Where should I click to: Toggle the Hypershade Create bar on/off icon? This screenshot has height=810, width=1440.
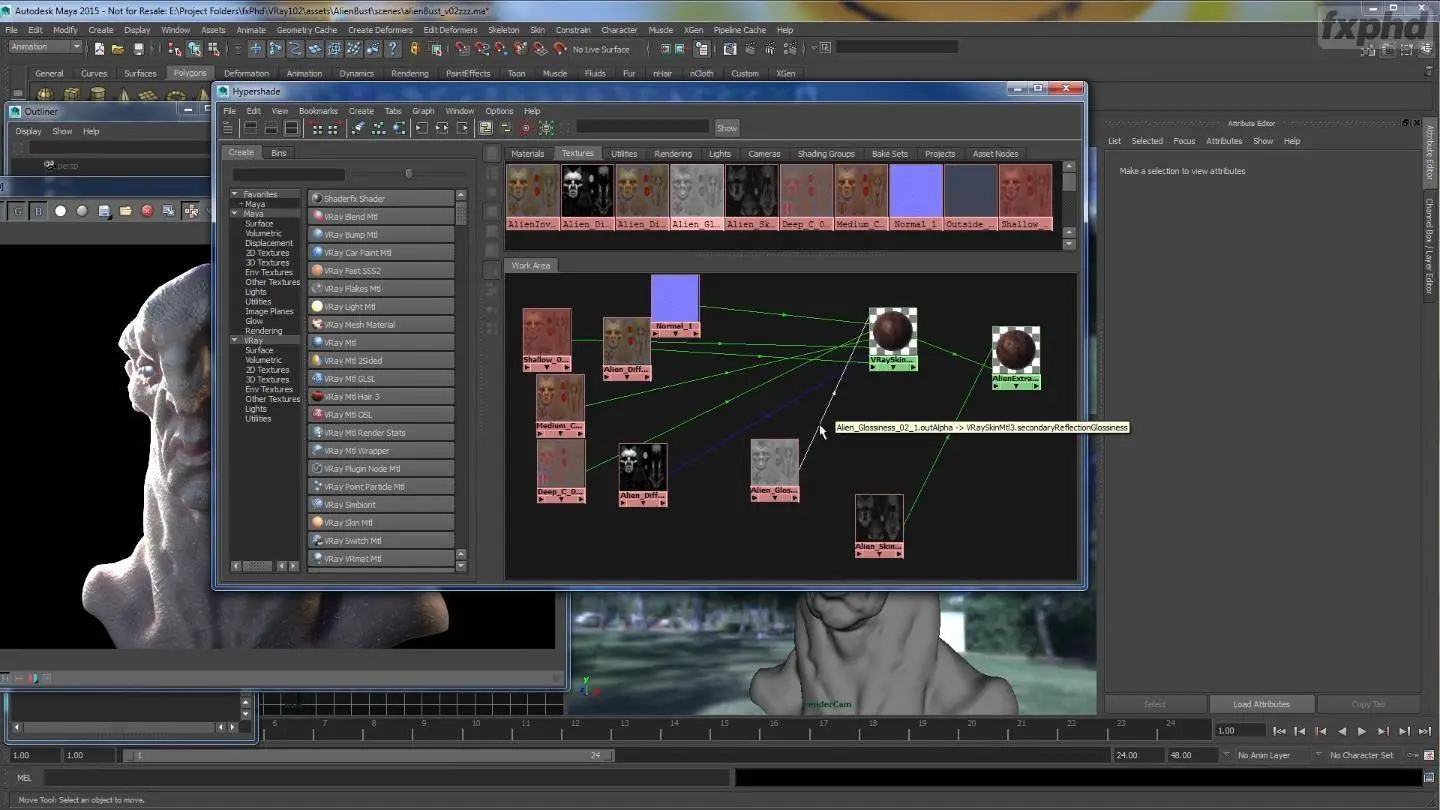tap(228, 128)
